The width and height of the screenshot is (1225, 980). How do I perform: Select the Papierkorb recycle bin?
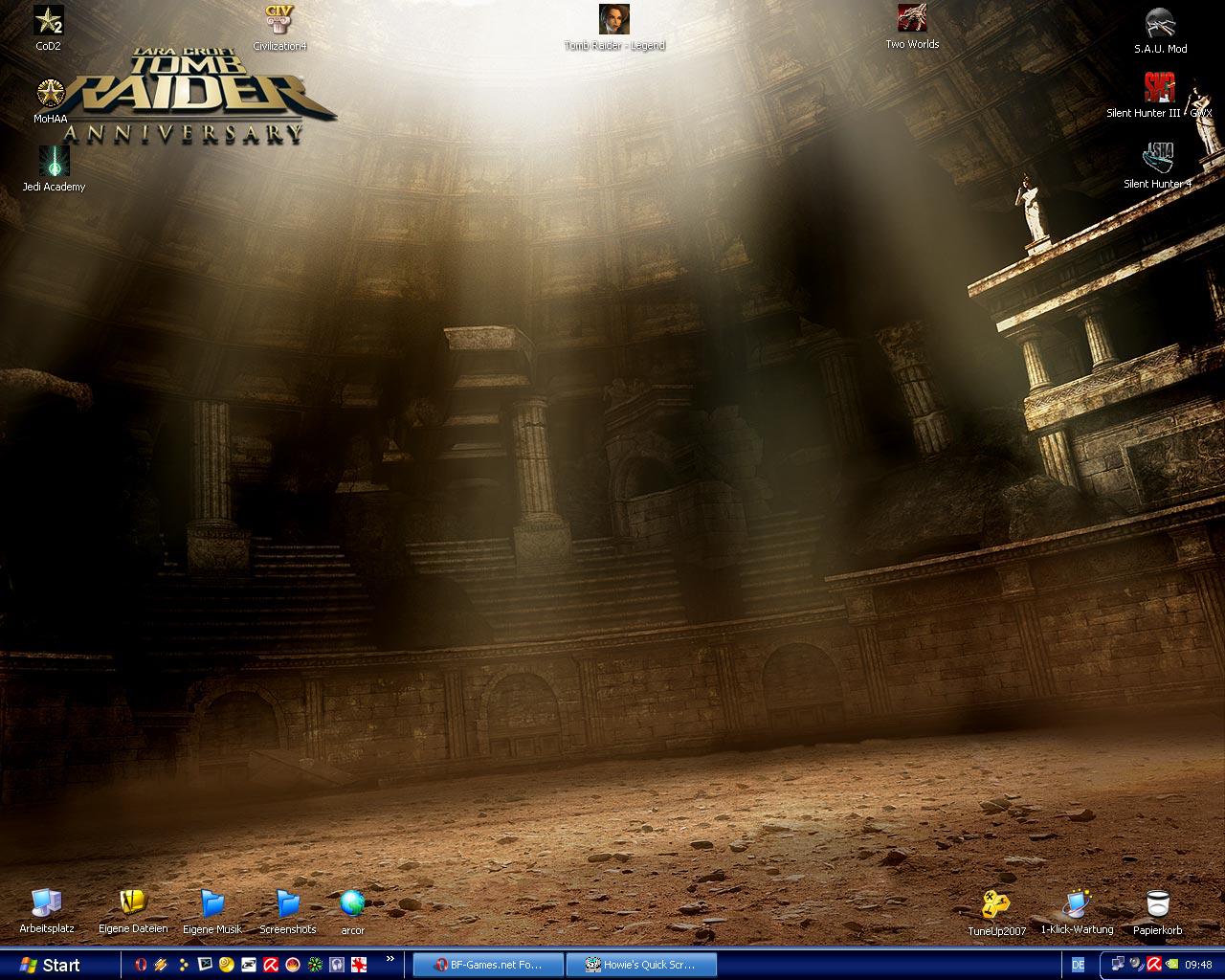pos(1158,912)
